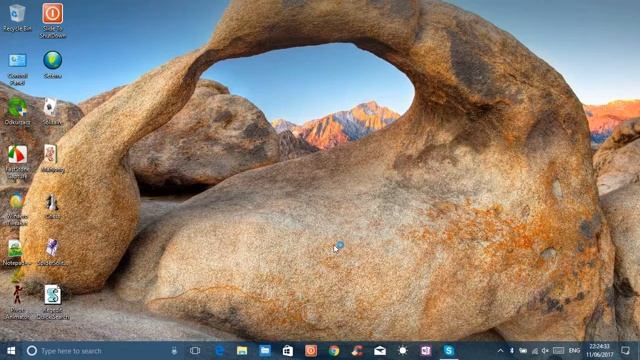Click the Cortana circle in the search box
The image size is (640, 360).
coord(31,351)
